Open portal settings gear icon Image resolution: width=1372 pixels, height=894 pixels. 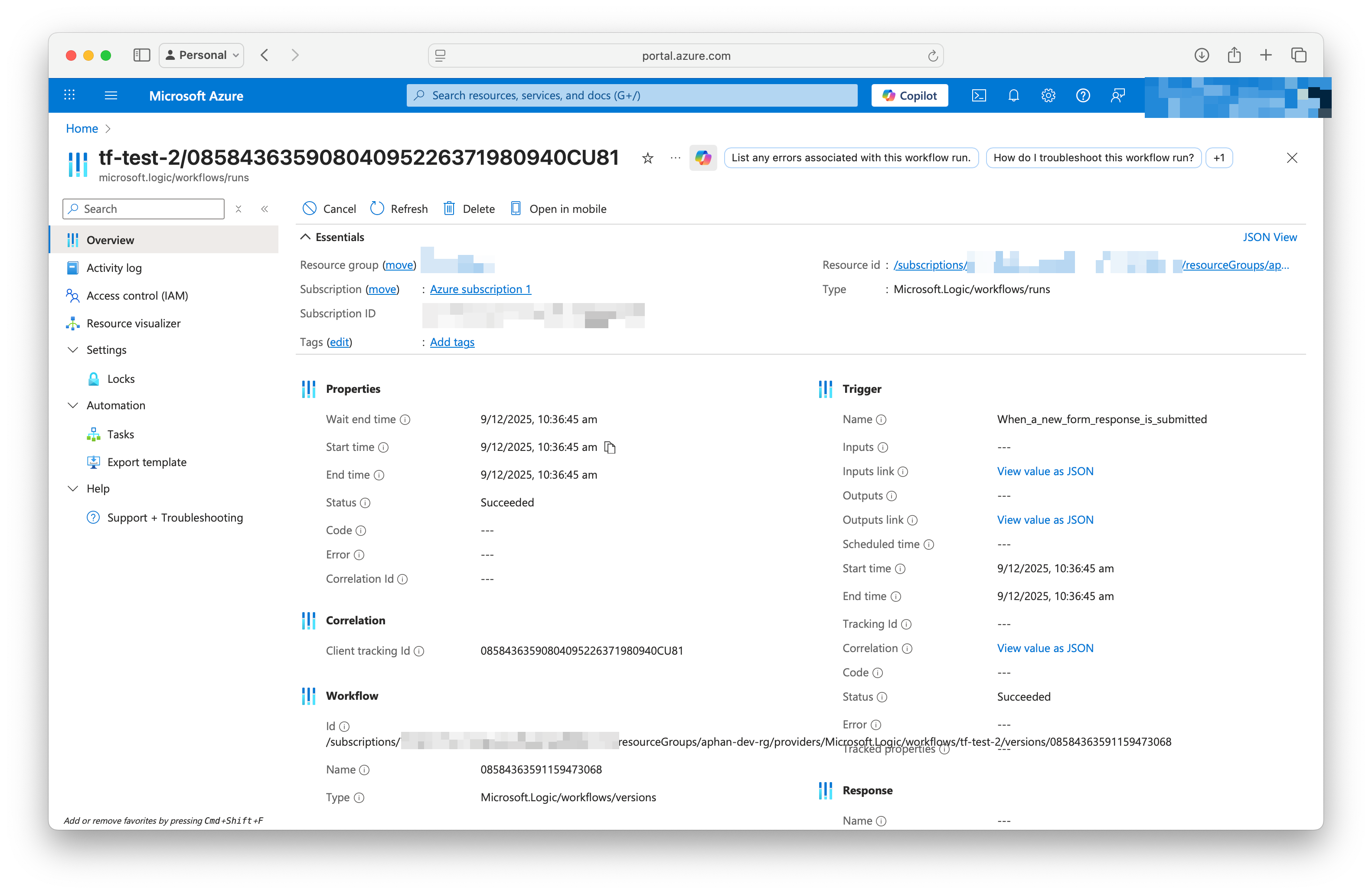[x=1048, y=96]
